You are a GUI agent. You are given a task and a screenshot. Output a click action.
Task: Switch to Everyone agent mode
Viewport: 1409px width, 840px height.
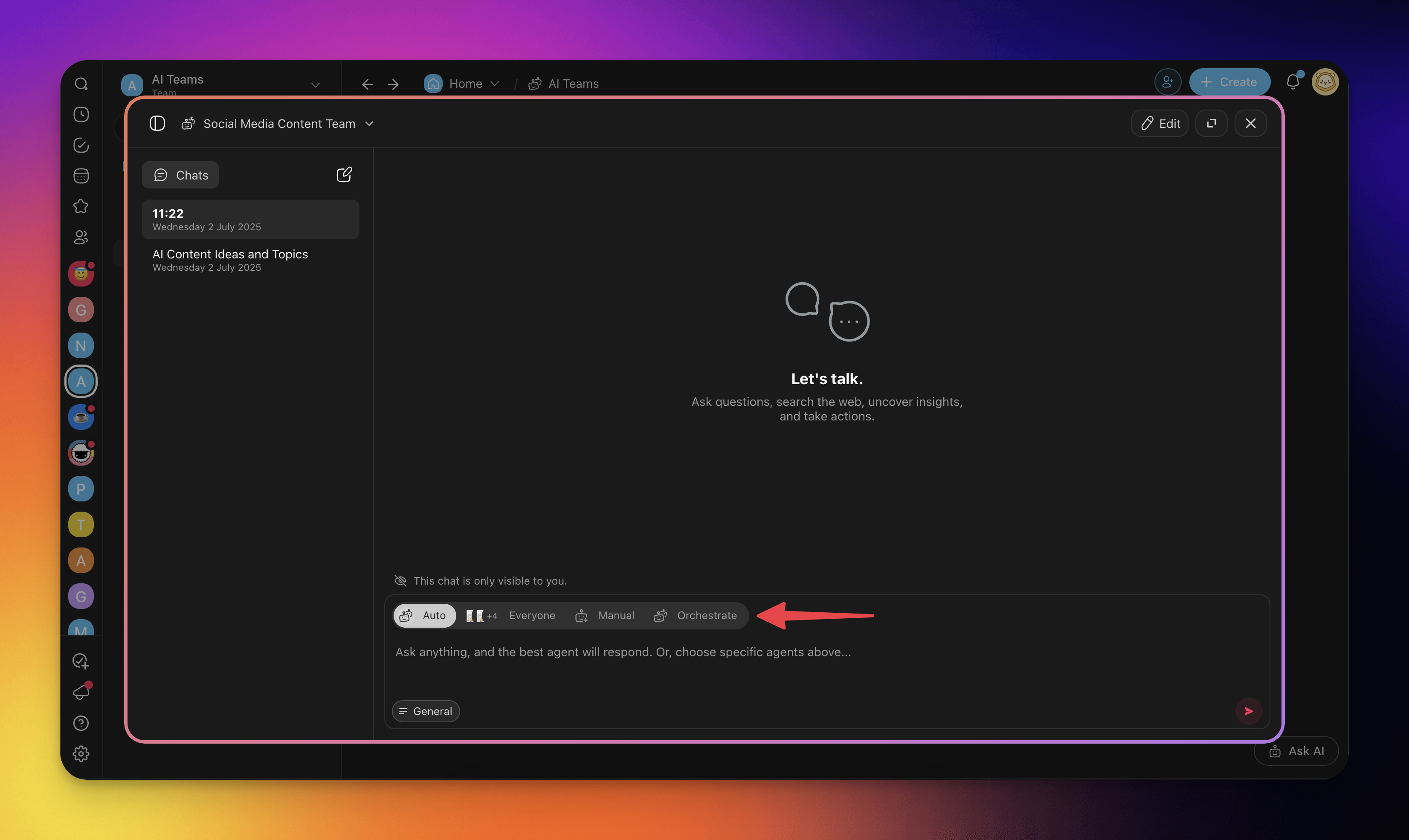(510, 615)
